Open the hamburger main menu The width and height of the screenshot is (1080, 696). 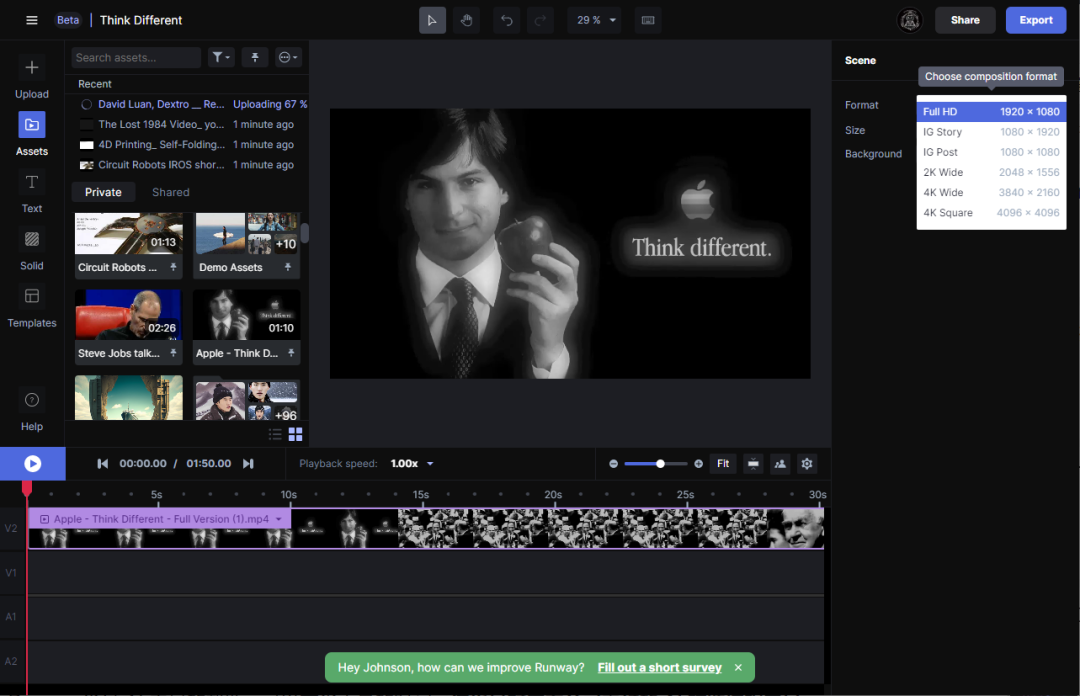pyautogui.click(x=32, y=20)
